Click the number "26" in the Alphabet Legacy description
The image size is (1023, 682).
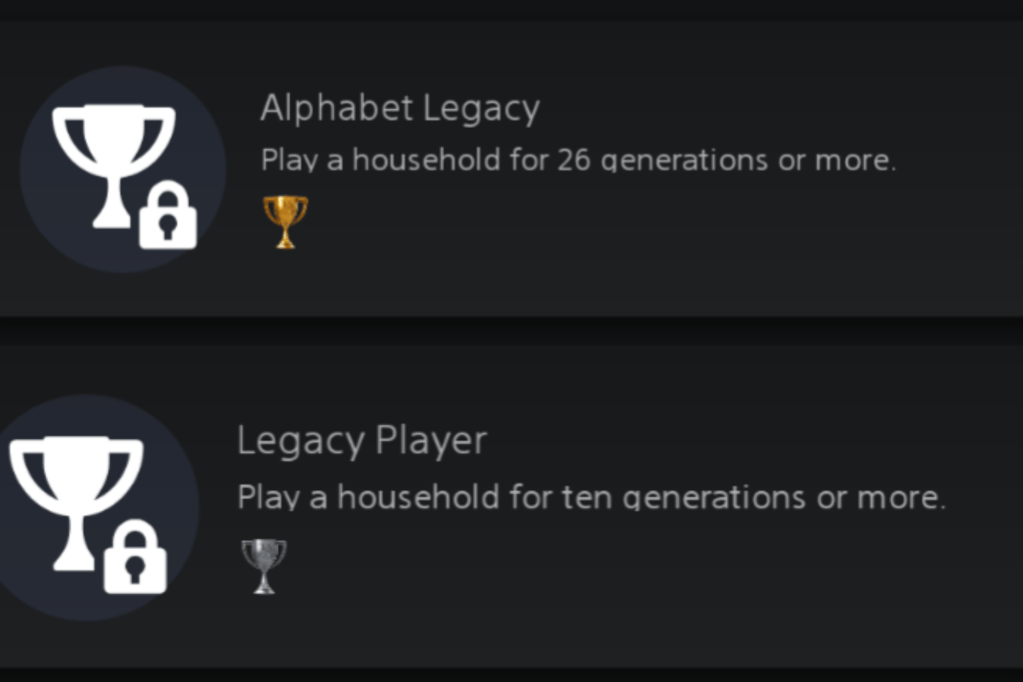click(574, 160)
